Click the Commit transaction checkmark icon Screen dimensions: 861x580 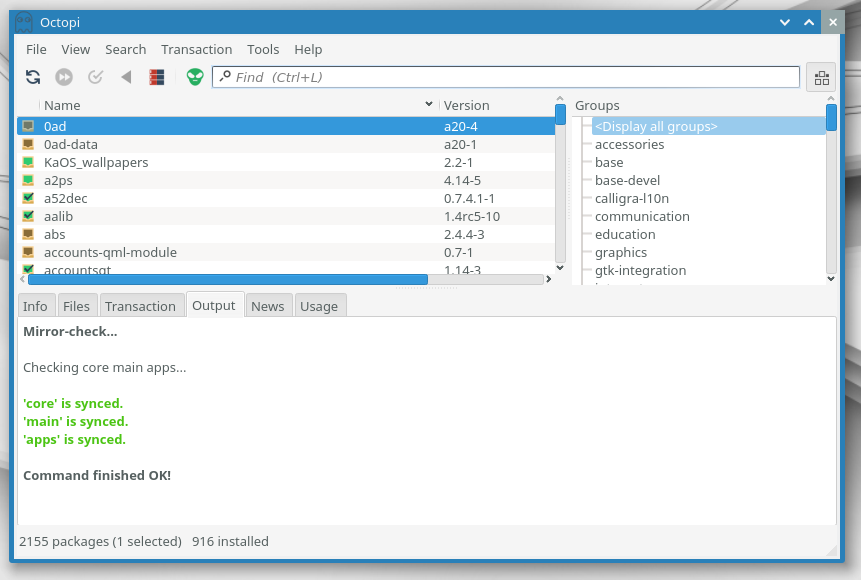[95, 77]
